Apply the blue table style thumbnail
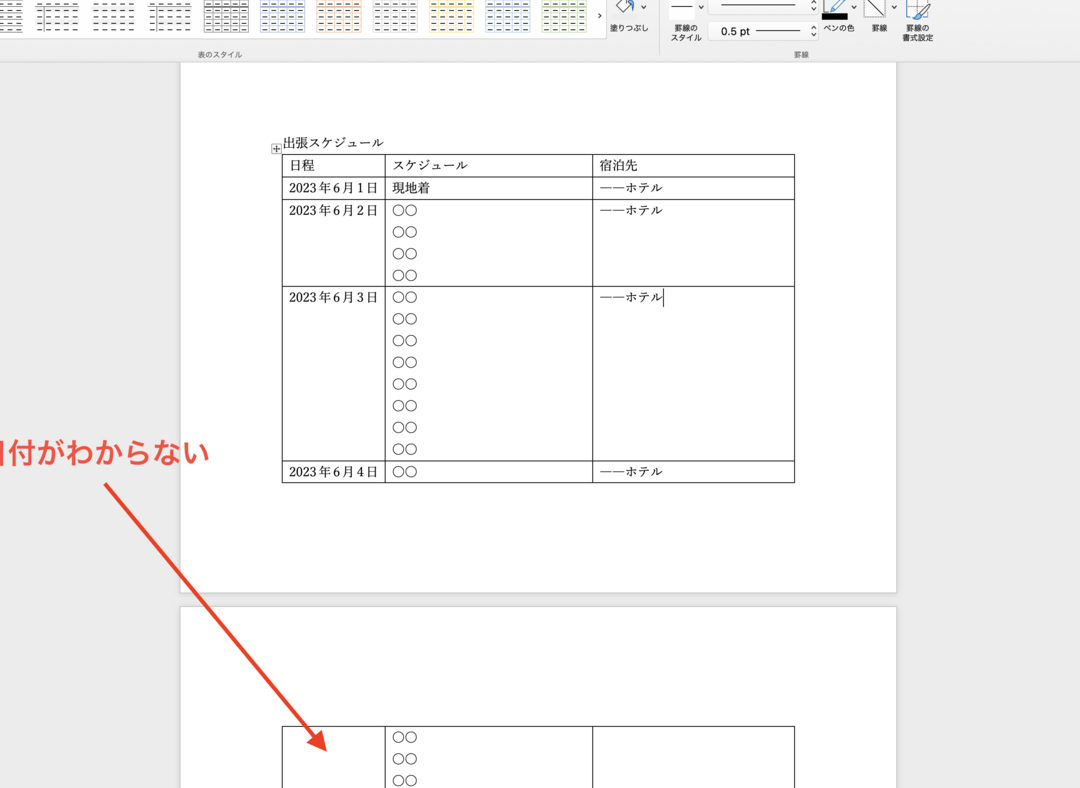 (282, 16)
